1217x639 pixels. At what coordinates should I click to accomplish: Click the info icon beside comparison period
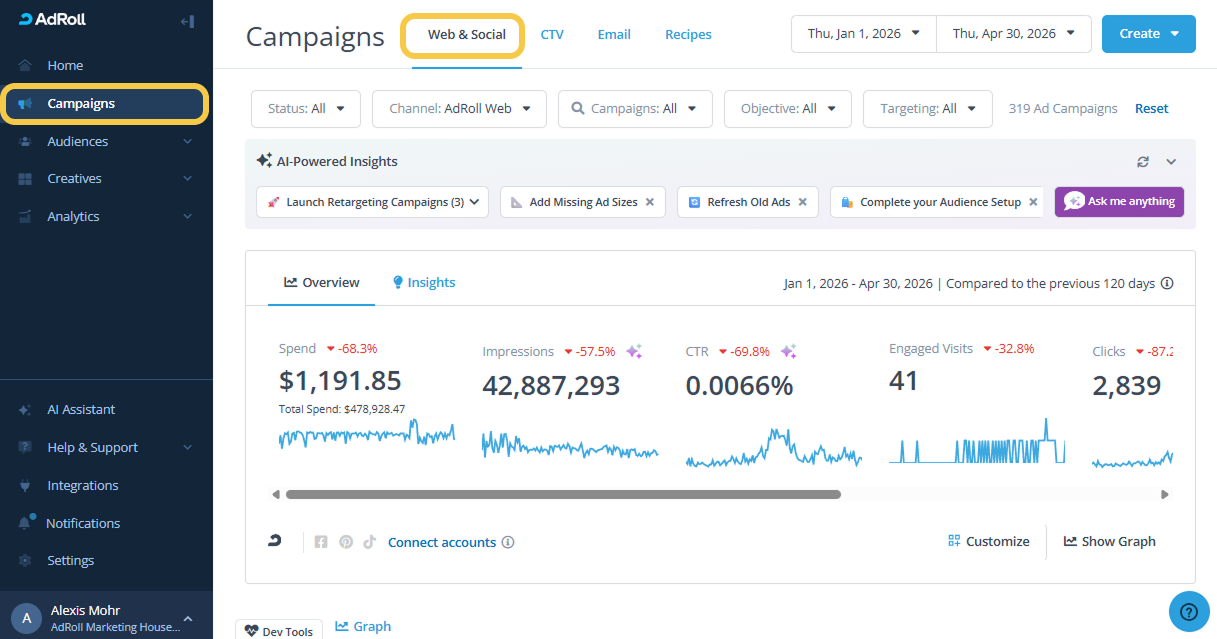click(x=1167, y=283)
